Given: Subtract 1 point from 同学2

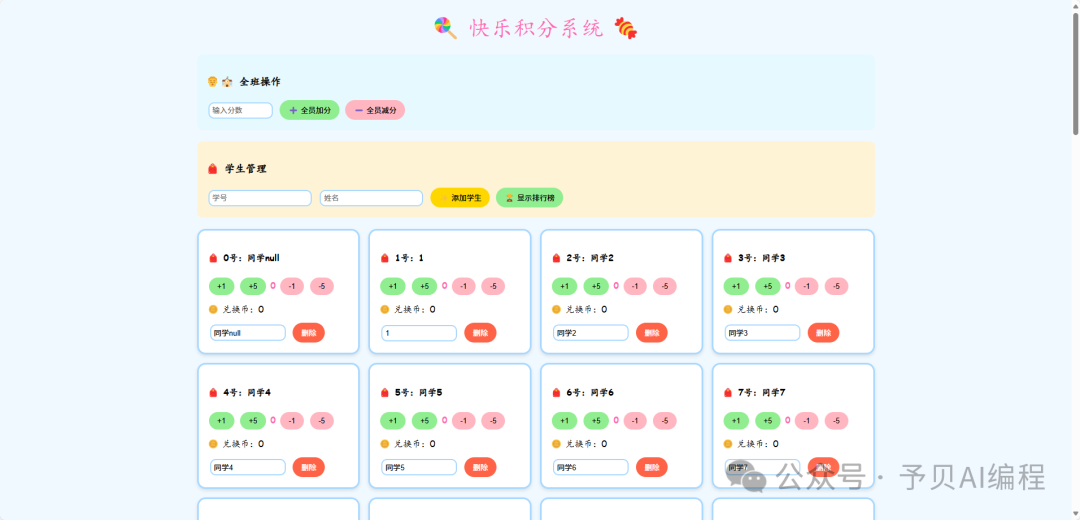Looking at the screenshot, I should [635, 286].
